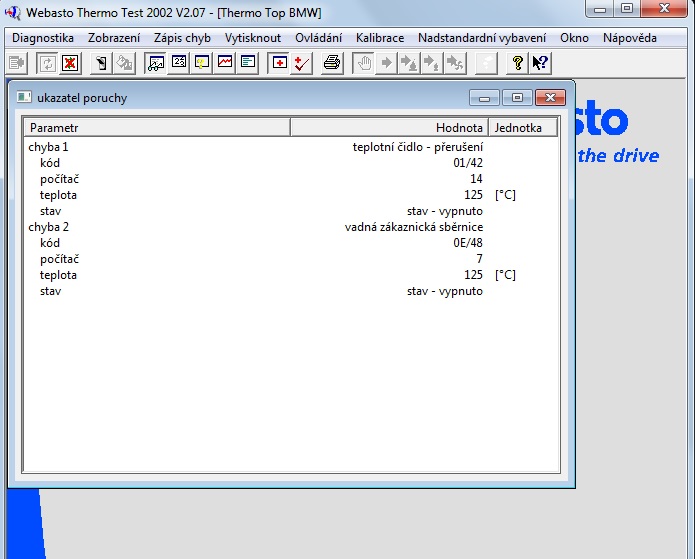This screenshot has height=559, width=695.
Task: Select the chyba 2 row
Action: pos(291,227)
